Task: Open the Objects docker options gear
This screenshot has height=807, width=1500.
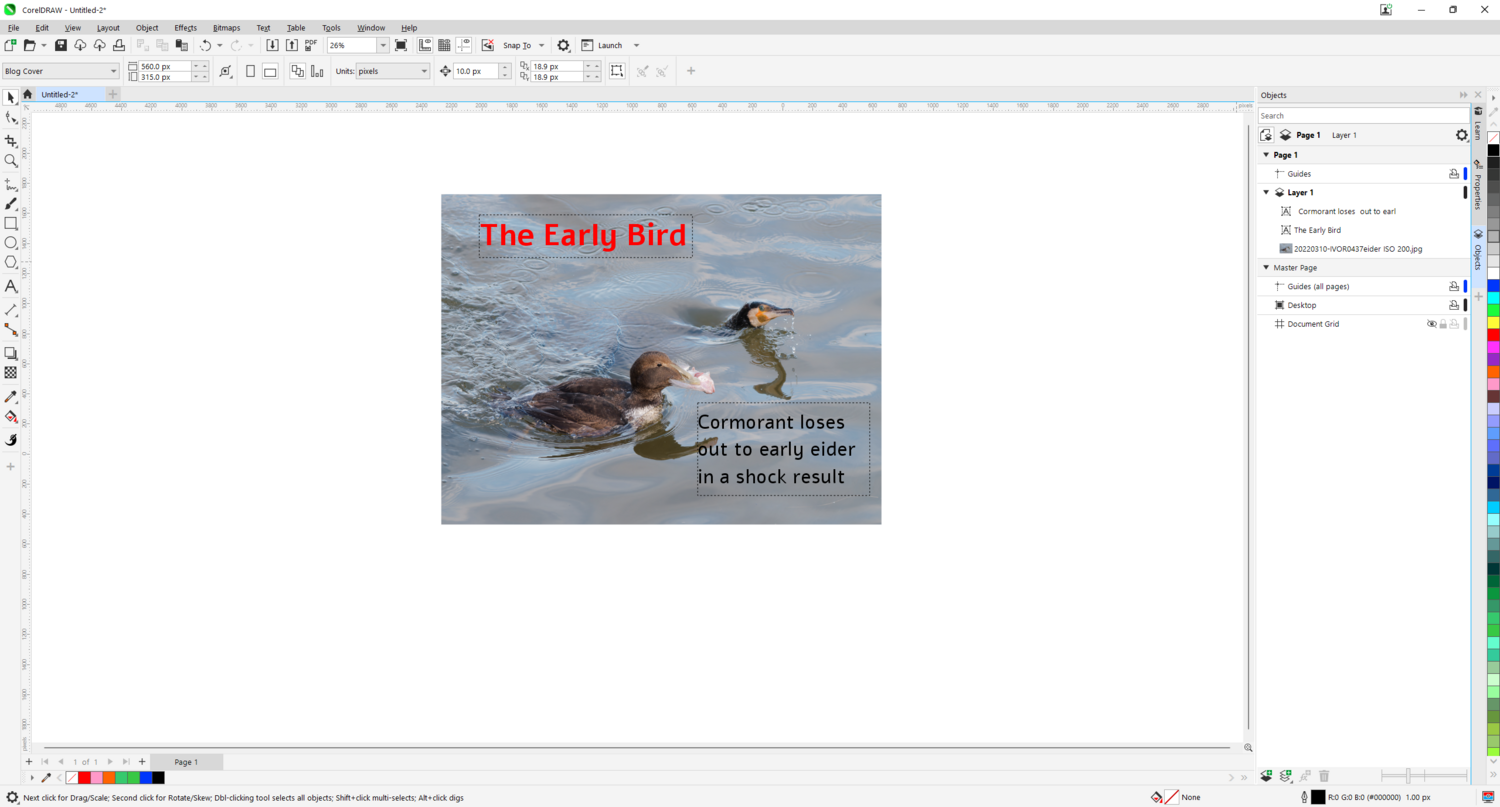Action: 1461,135
